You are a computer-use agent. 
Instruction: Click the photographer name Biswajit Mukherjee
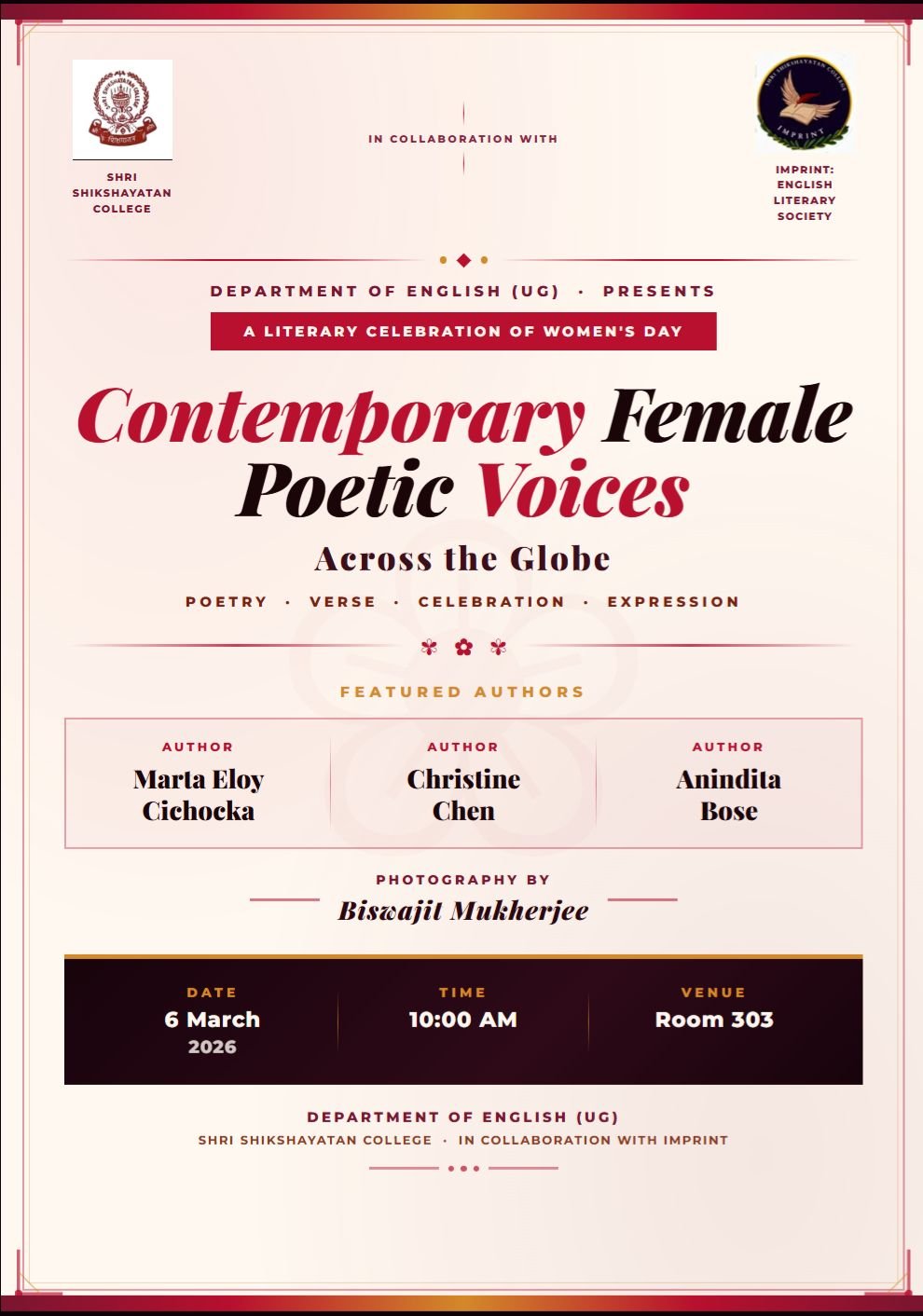[463, 911]
